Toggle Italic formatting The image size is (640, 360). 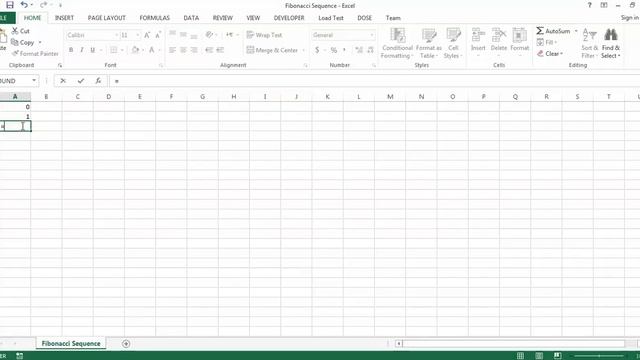point(82,50)
